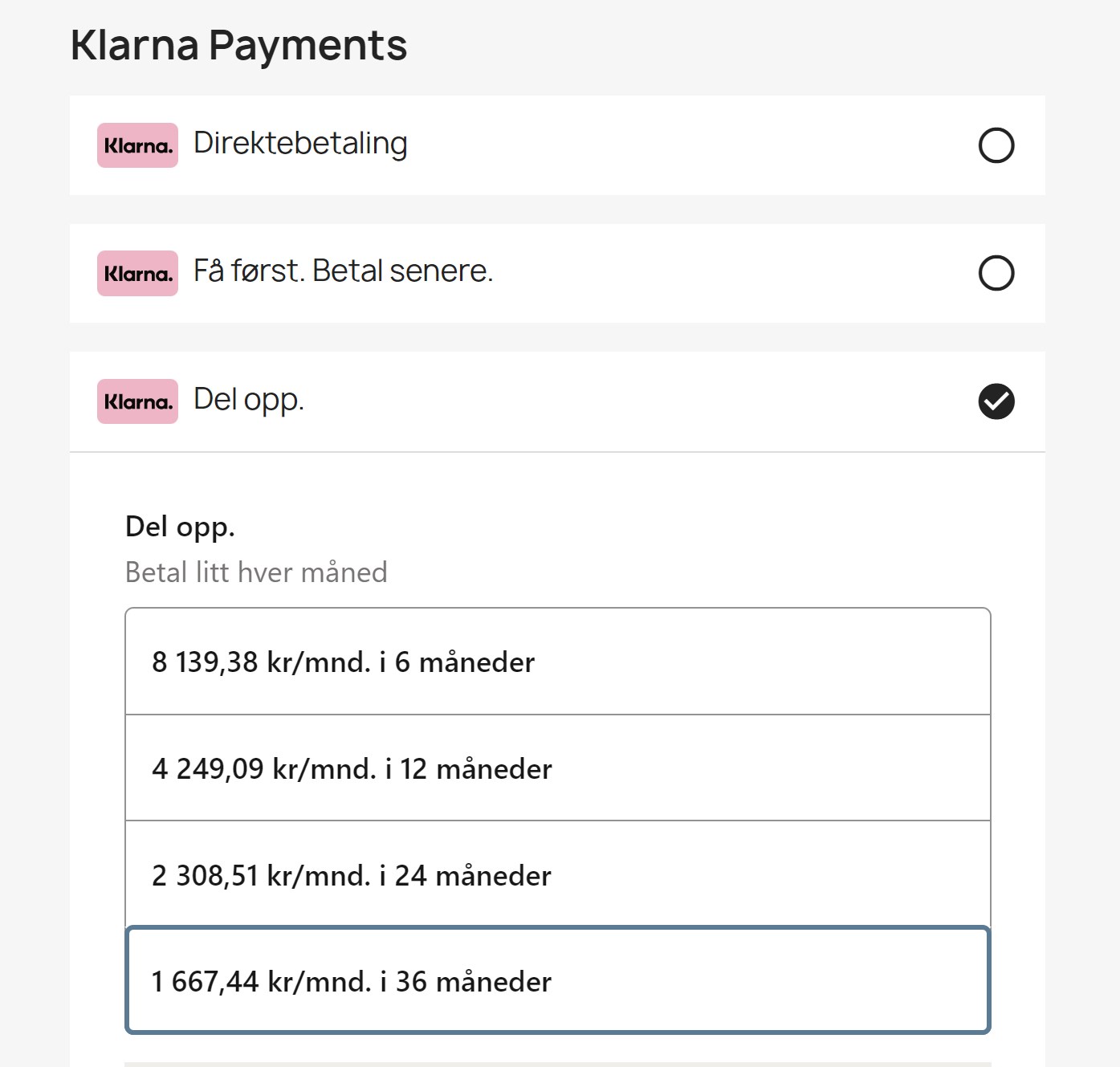Viewport: 1120px width, 1067px height.
Task: Click the Få først. Betal senere. label
Action: point(343,271)
